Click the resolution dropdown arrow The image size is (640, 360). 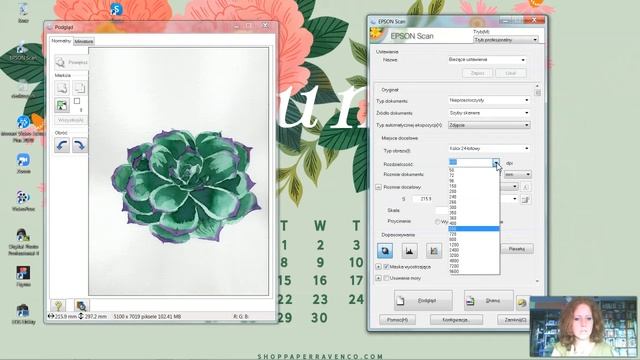[496, 163]
